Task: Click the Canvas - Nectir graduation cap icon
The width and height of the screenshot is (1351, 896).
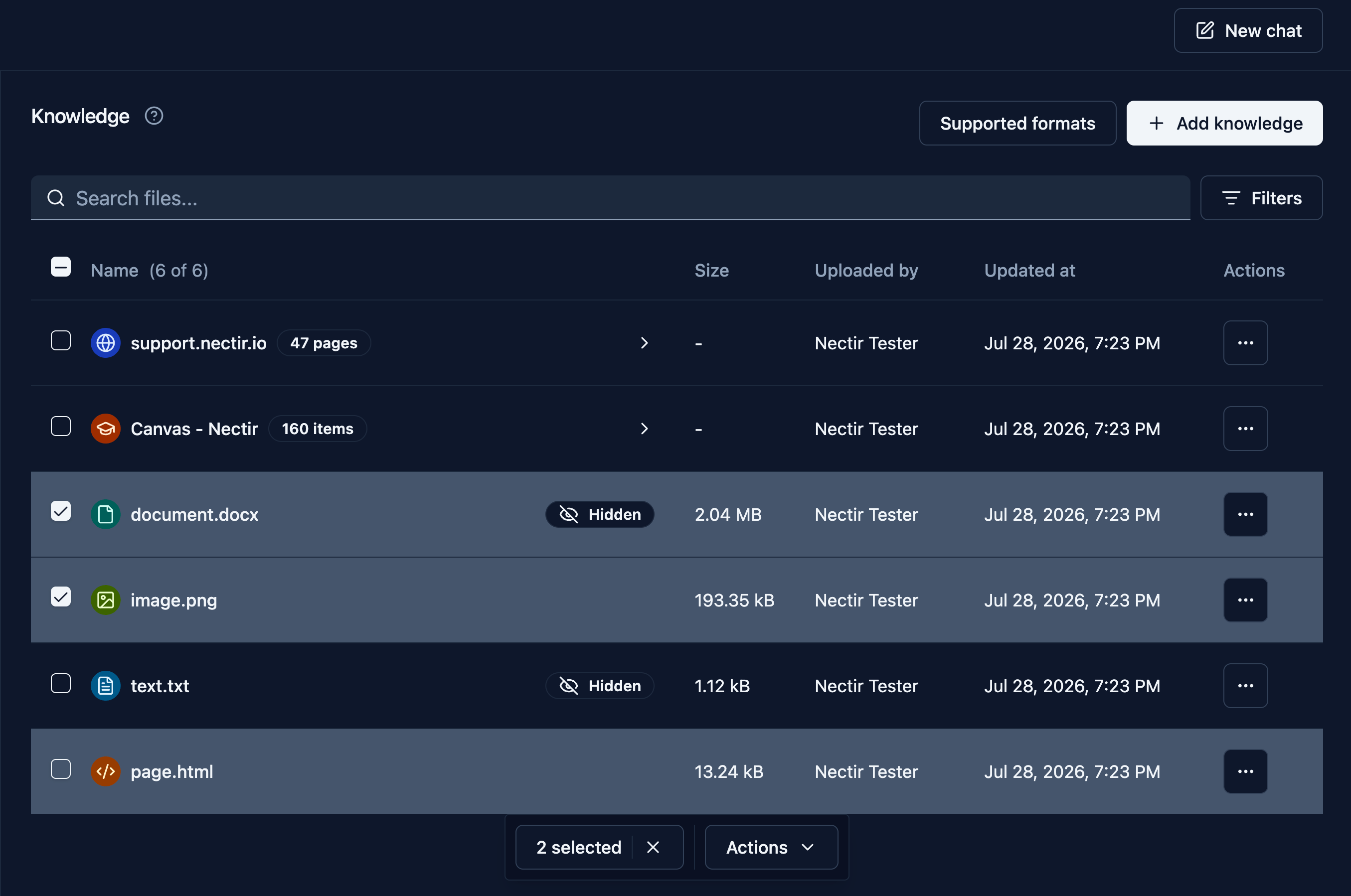Action: (x=106, y=429)
